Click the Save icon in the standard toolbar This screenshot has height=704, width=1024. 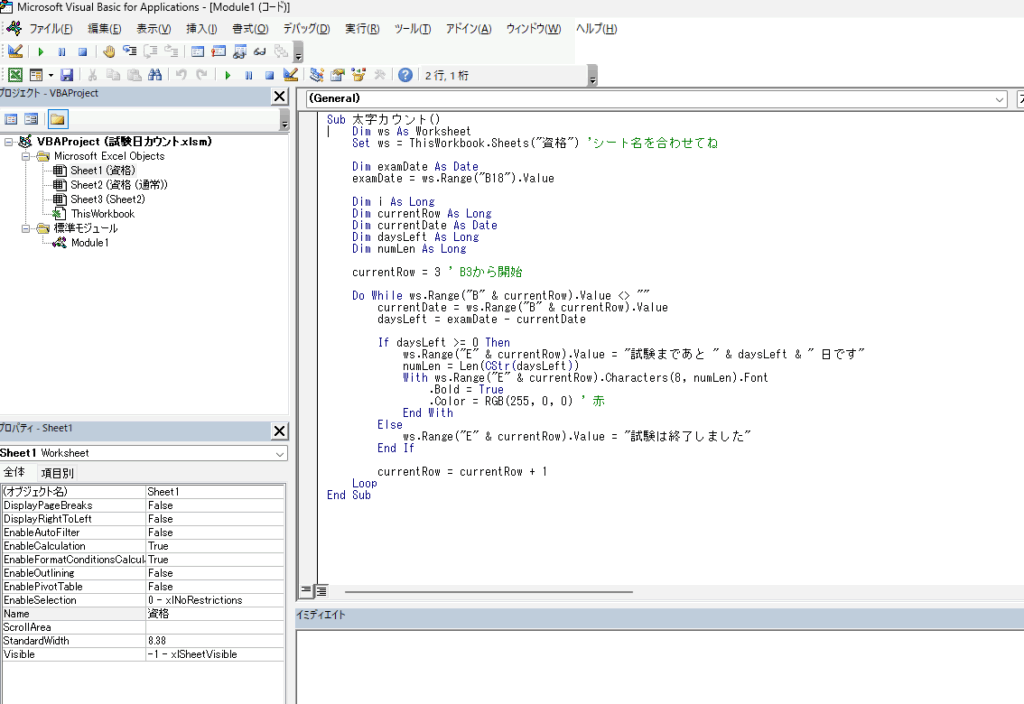pyautogui.click(x=67, y=75)
